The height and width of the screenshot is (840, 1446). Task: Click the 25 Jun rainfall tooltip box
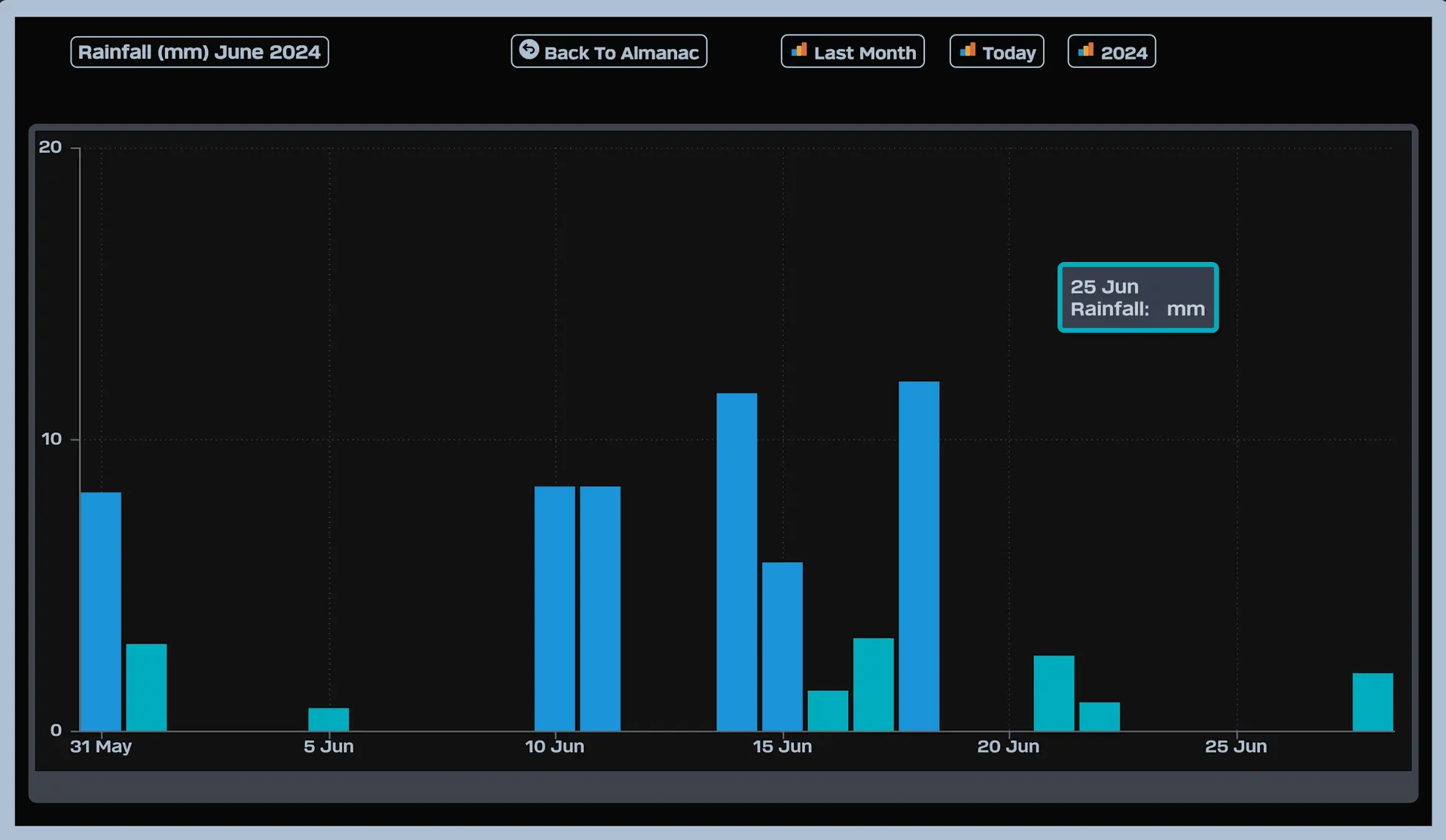(1137, 297)
